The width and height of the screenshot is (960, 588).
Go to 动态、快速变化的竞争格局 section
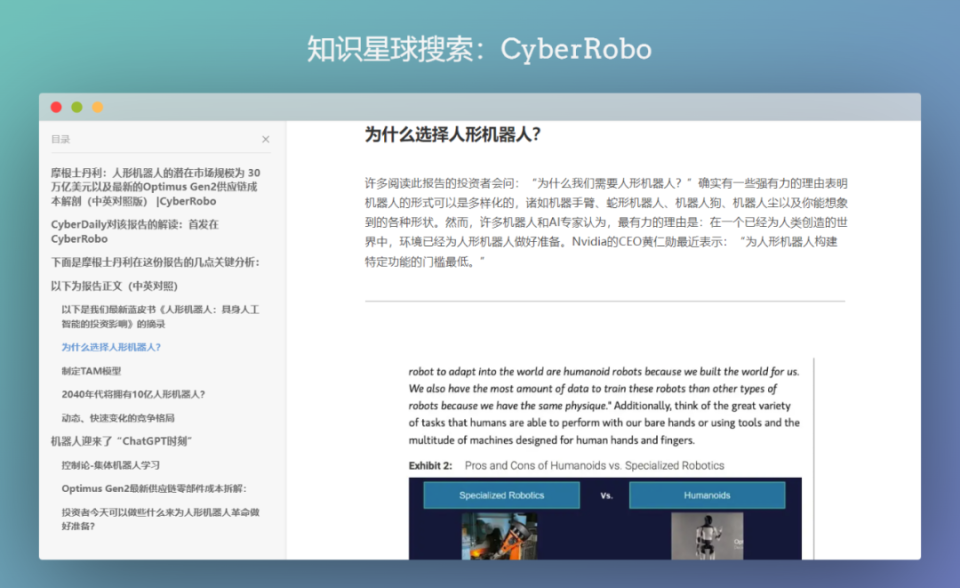click(118, 418)
